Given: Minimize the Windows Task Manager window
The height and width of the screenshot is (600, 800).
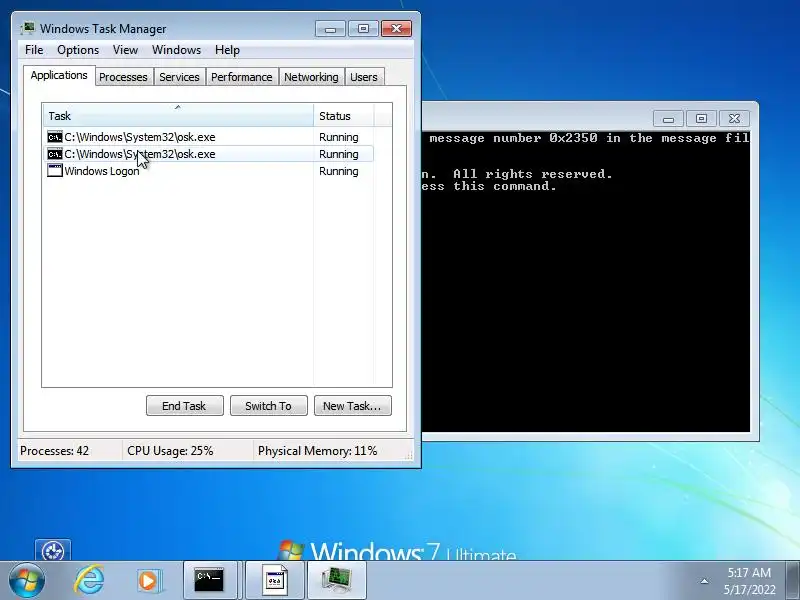Looking at the screenshot, I should [x=330, y=29].
